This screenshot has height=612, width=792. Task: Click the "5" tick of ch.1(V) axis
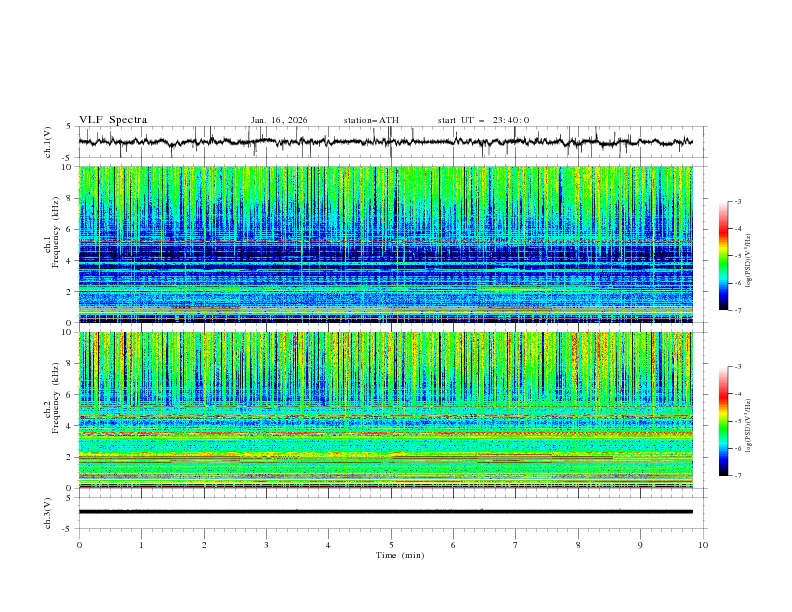pos(68,126)
